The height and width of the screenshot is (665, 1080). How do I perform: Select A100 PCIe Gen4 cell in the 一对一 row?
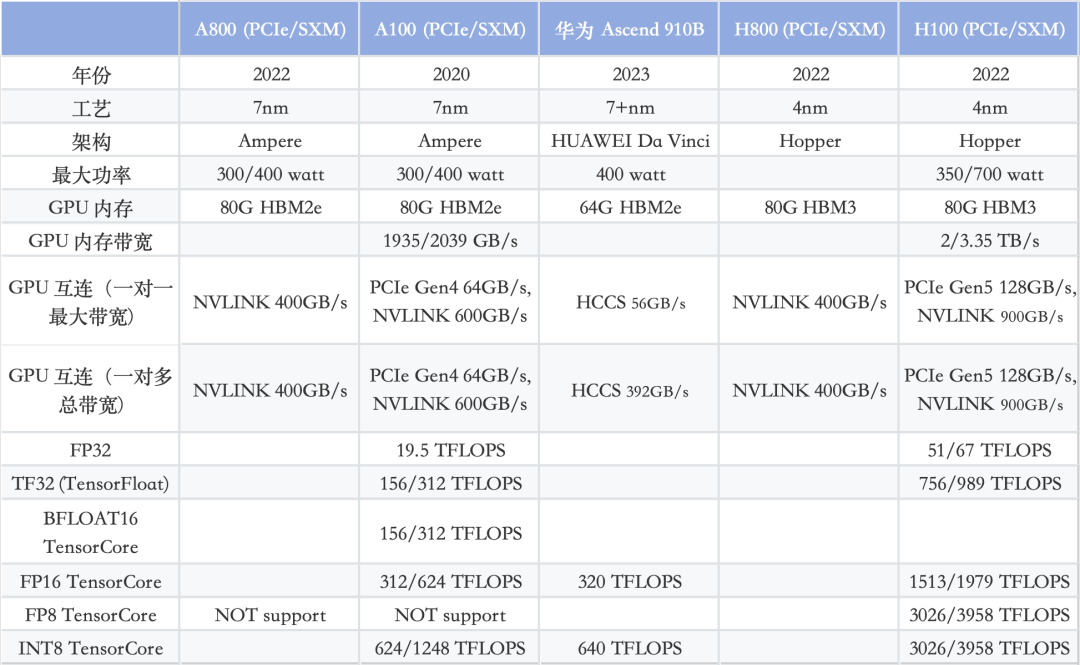click(450, 301)
